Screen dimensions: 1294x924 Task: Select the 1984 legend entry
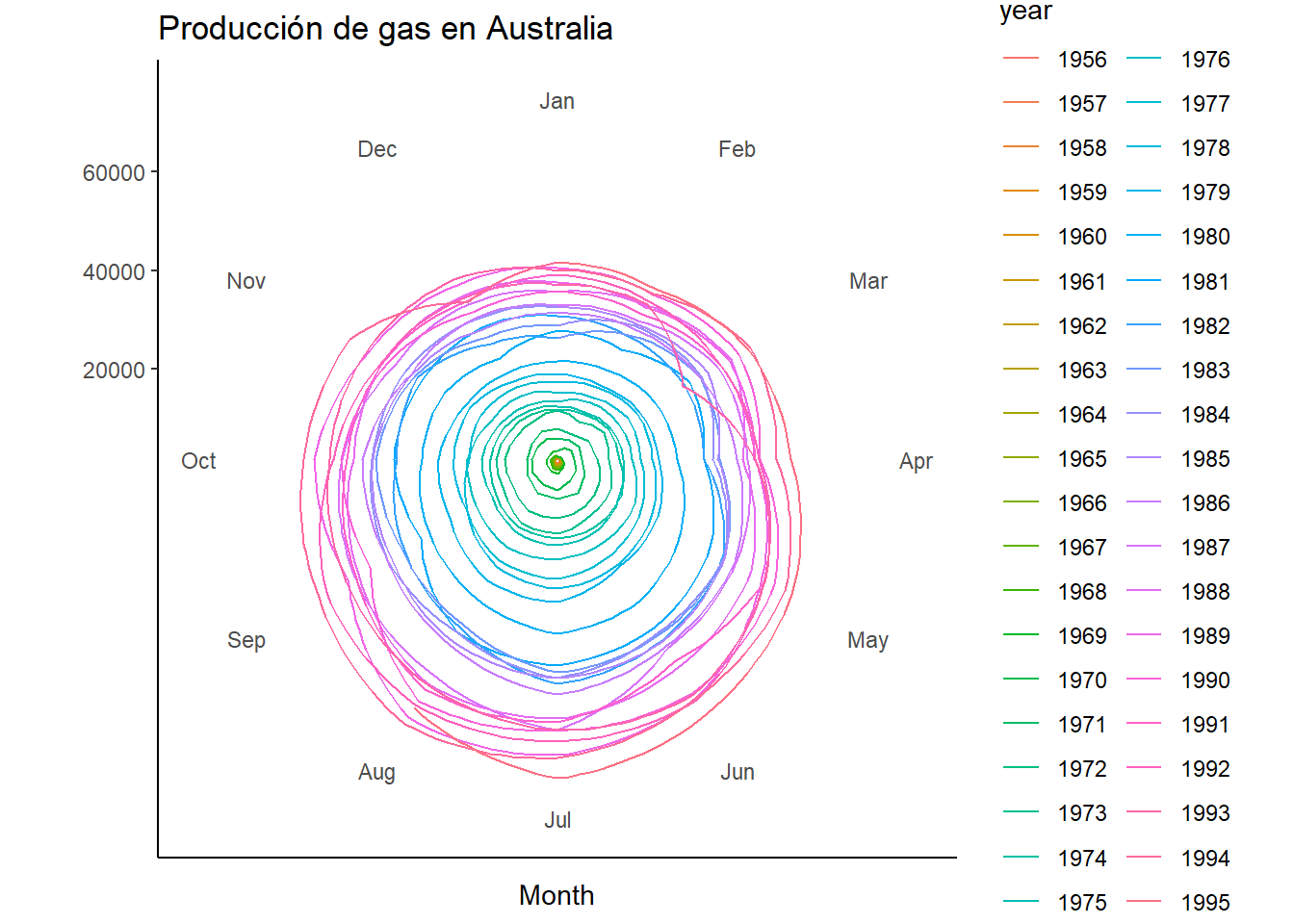(1178, 415)
